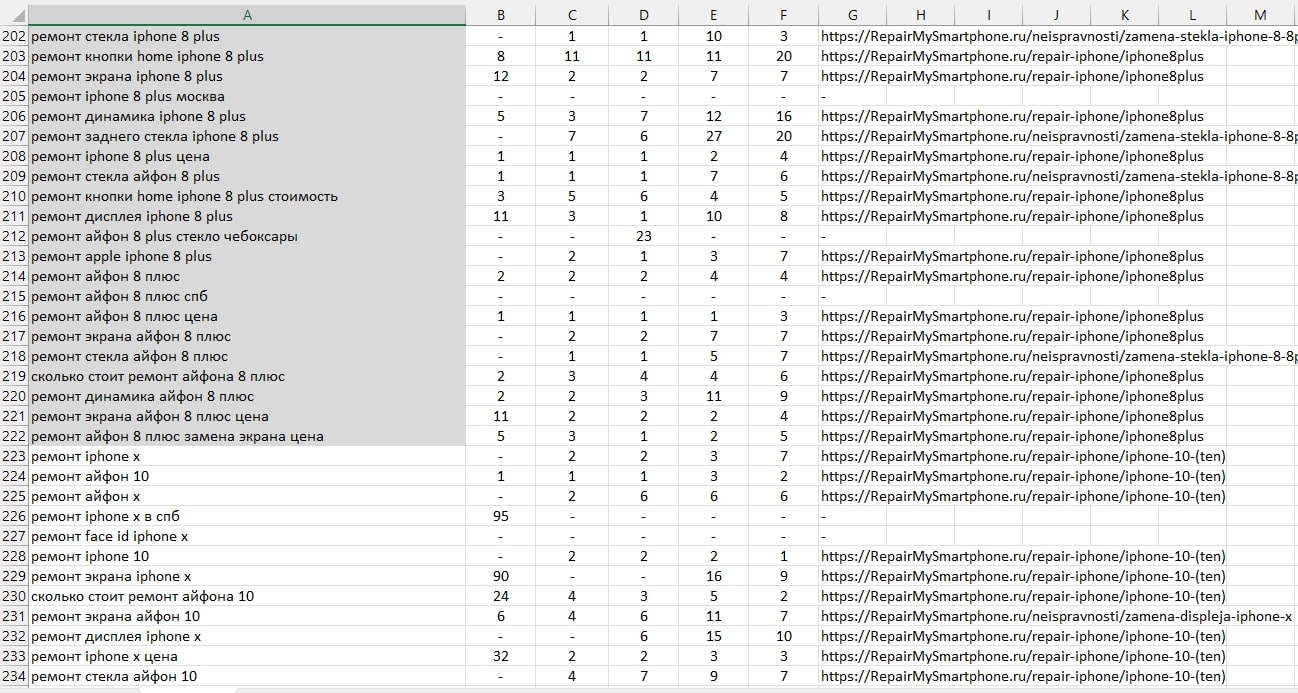Open the iphone-10-(ten) URL in row 223
This screenshot has width=1298, height=693.
(x=1023, y=456)
